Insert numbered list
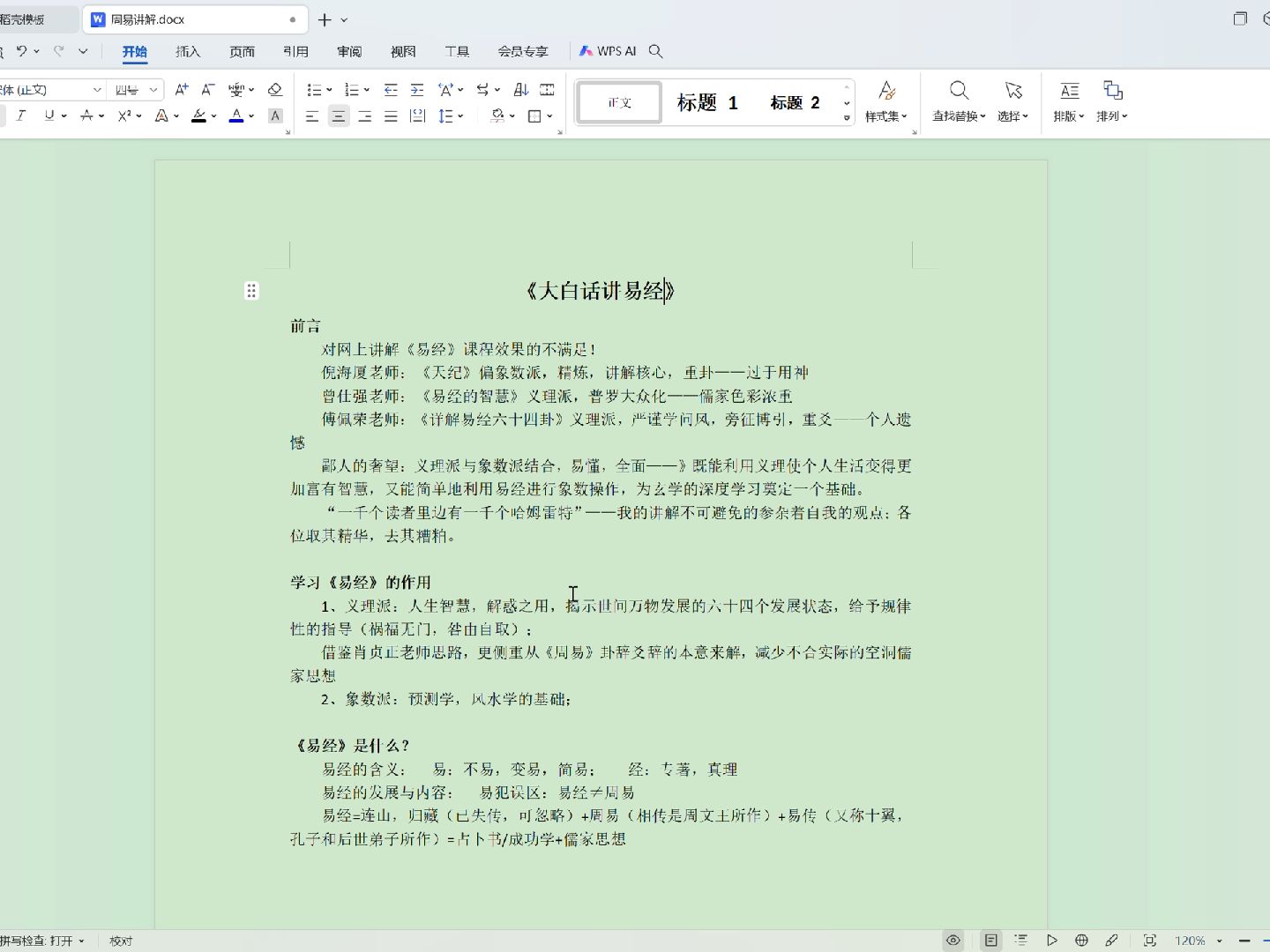Screen dimensions: 1270x952 [x=352, y=90]
